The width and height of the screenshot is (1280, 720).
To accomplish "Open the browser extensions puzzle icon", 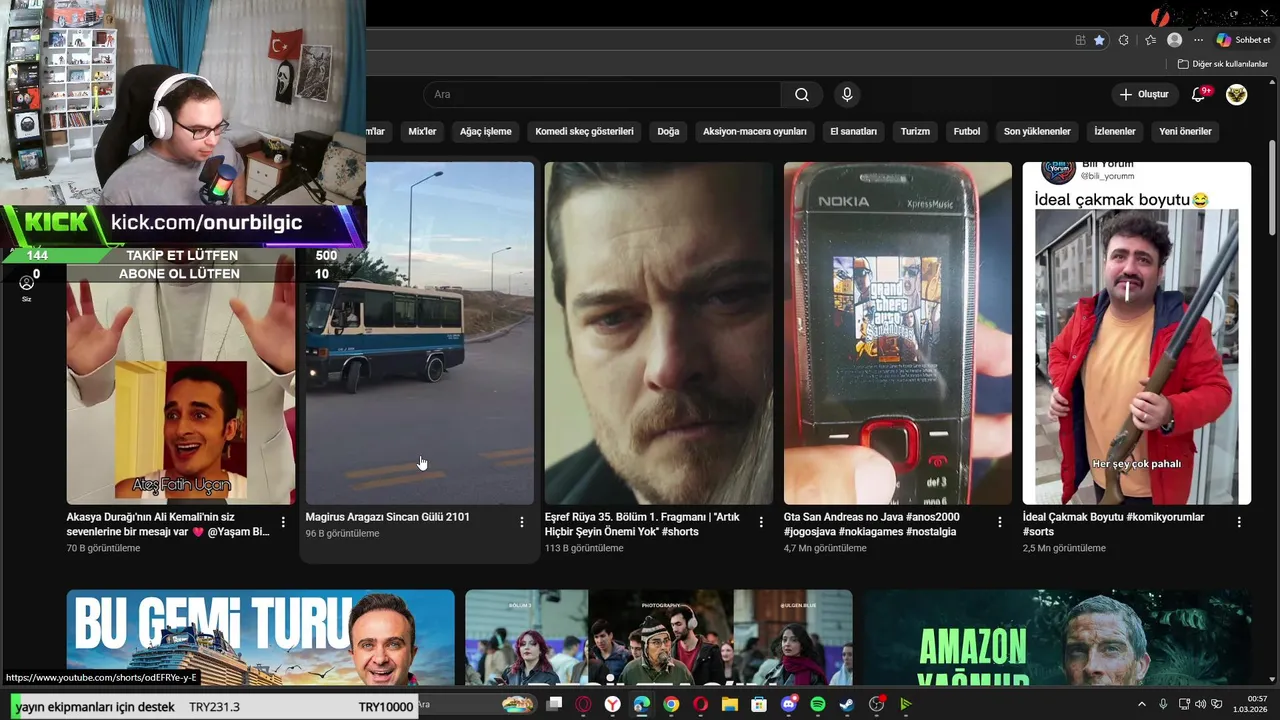I will pyautogui.click(x=1123, y=40).
